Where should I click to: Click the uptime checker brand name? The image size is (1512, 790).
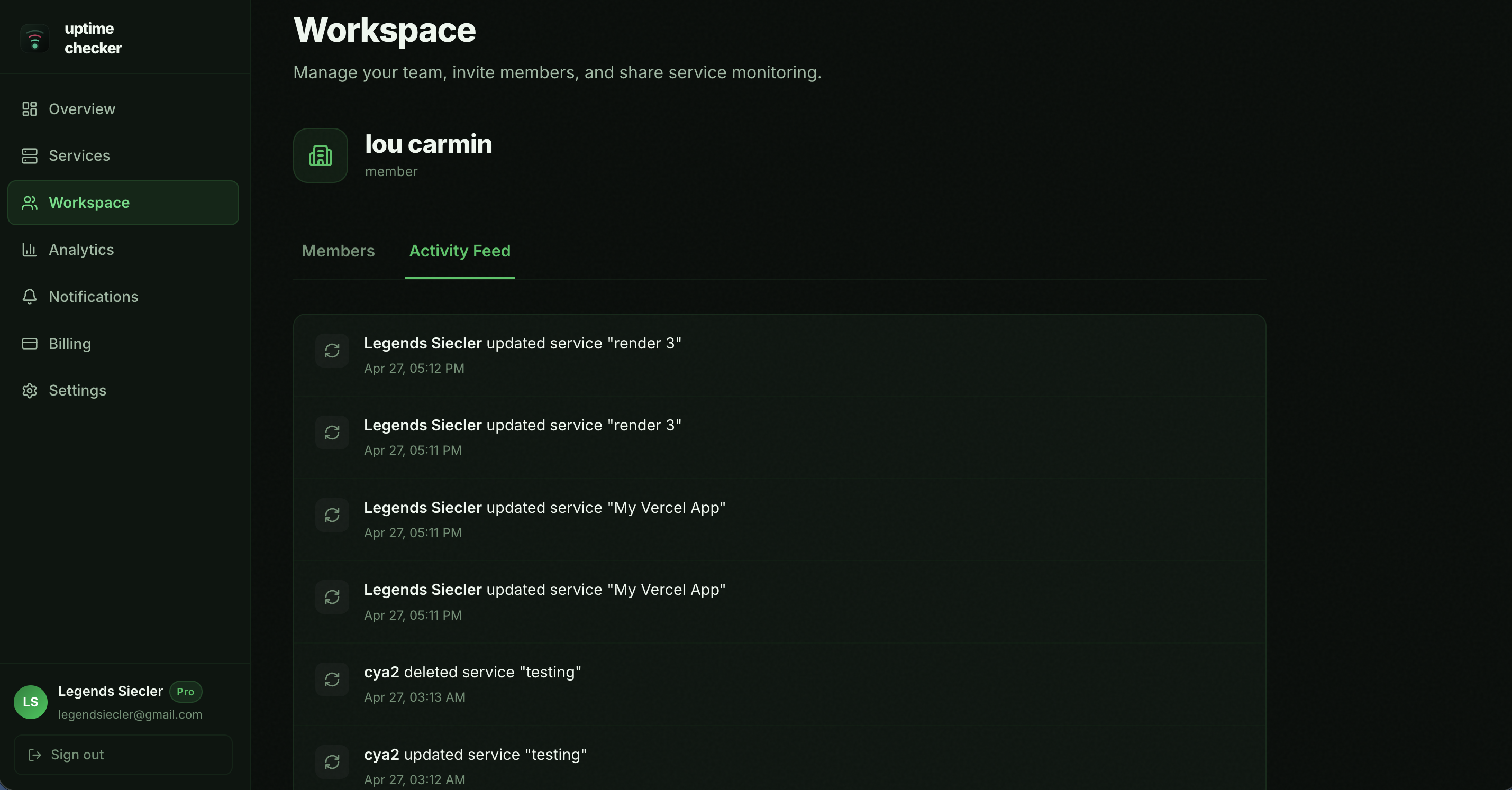point(93,38)
